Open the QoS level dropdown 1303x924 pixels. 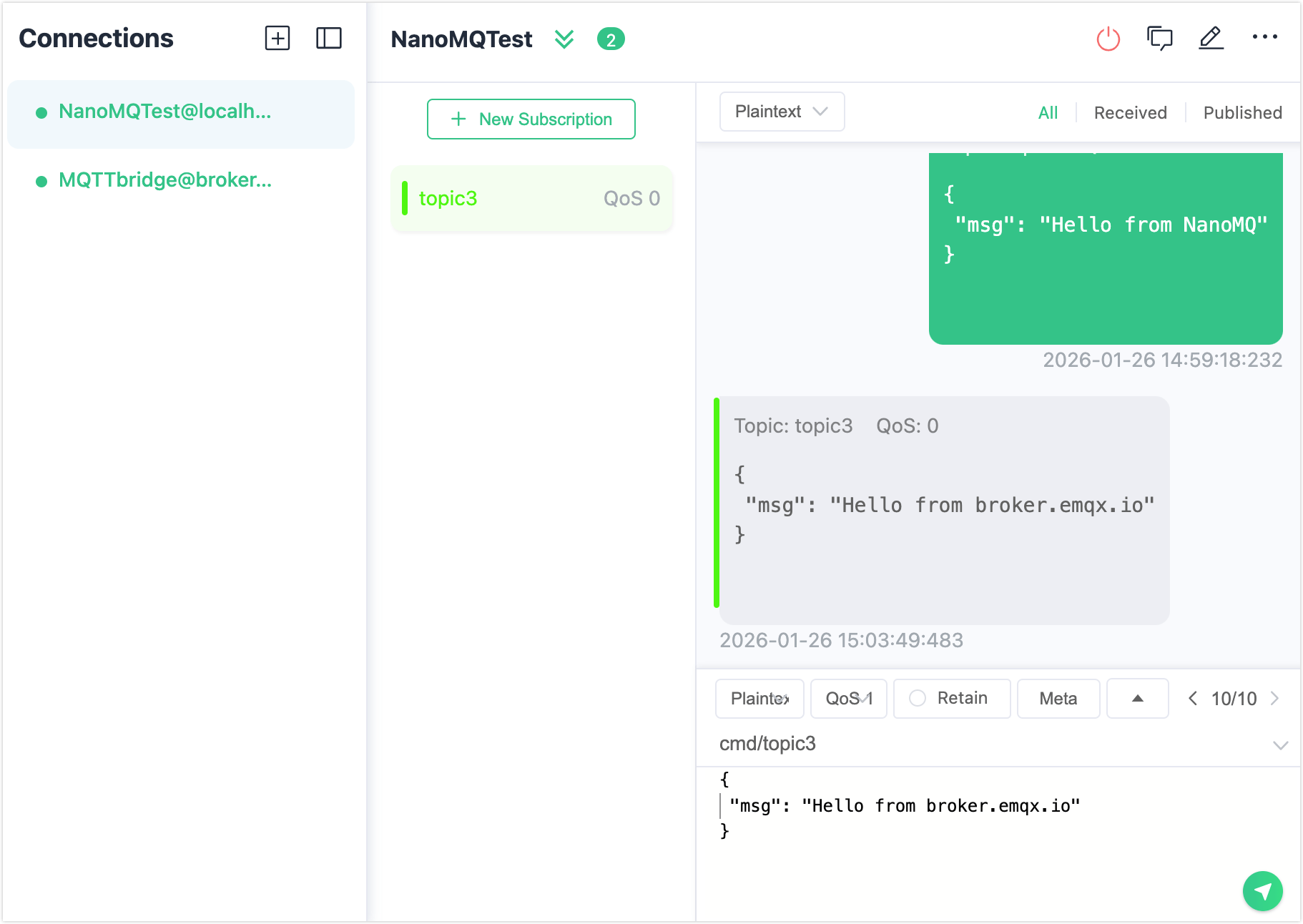(x=848, y=699)
